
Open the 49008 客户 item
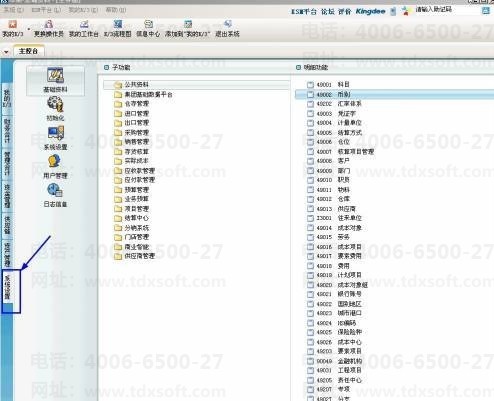coord(328,161)
